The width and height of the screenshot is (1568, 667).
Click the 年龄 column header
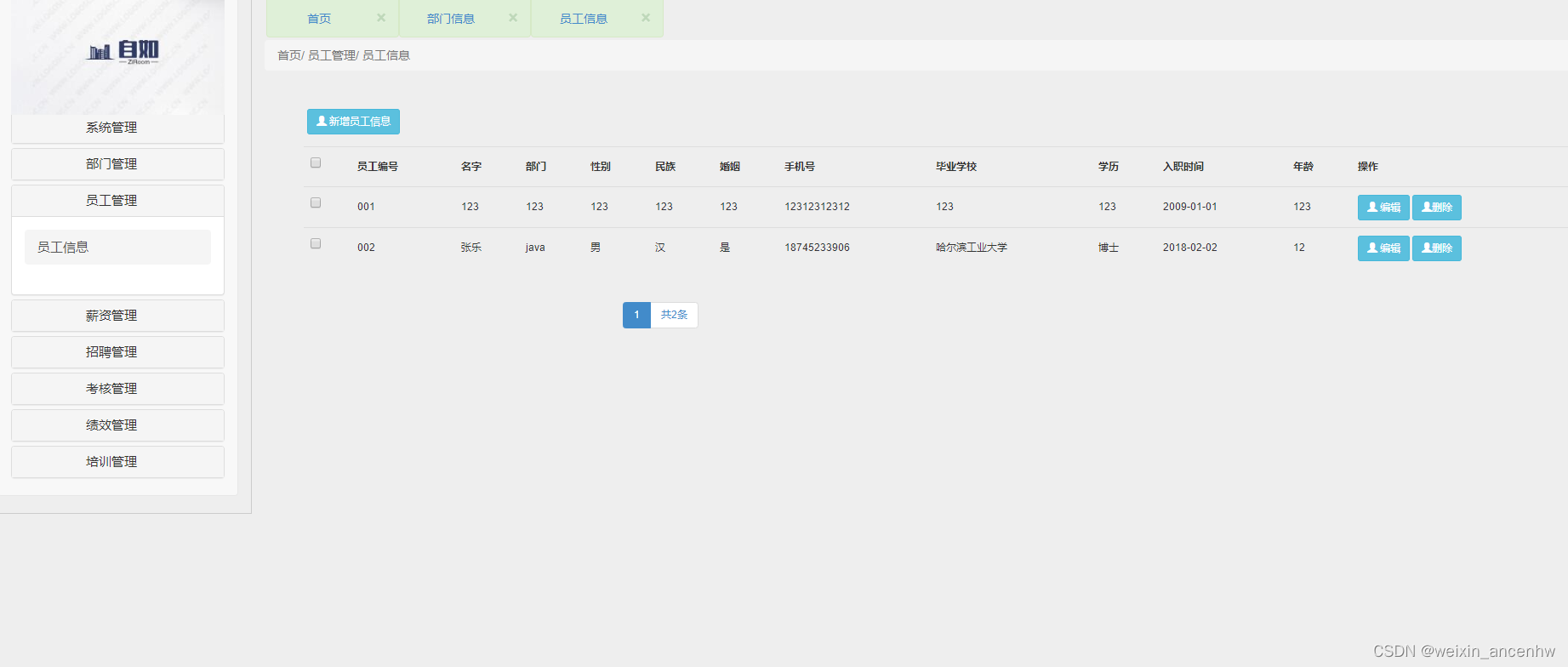point(1303,167)
